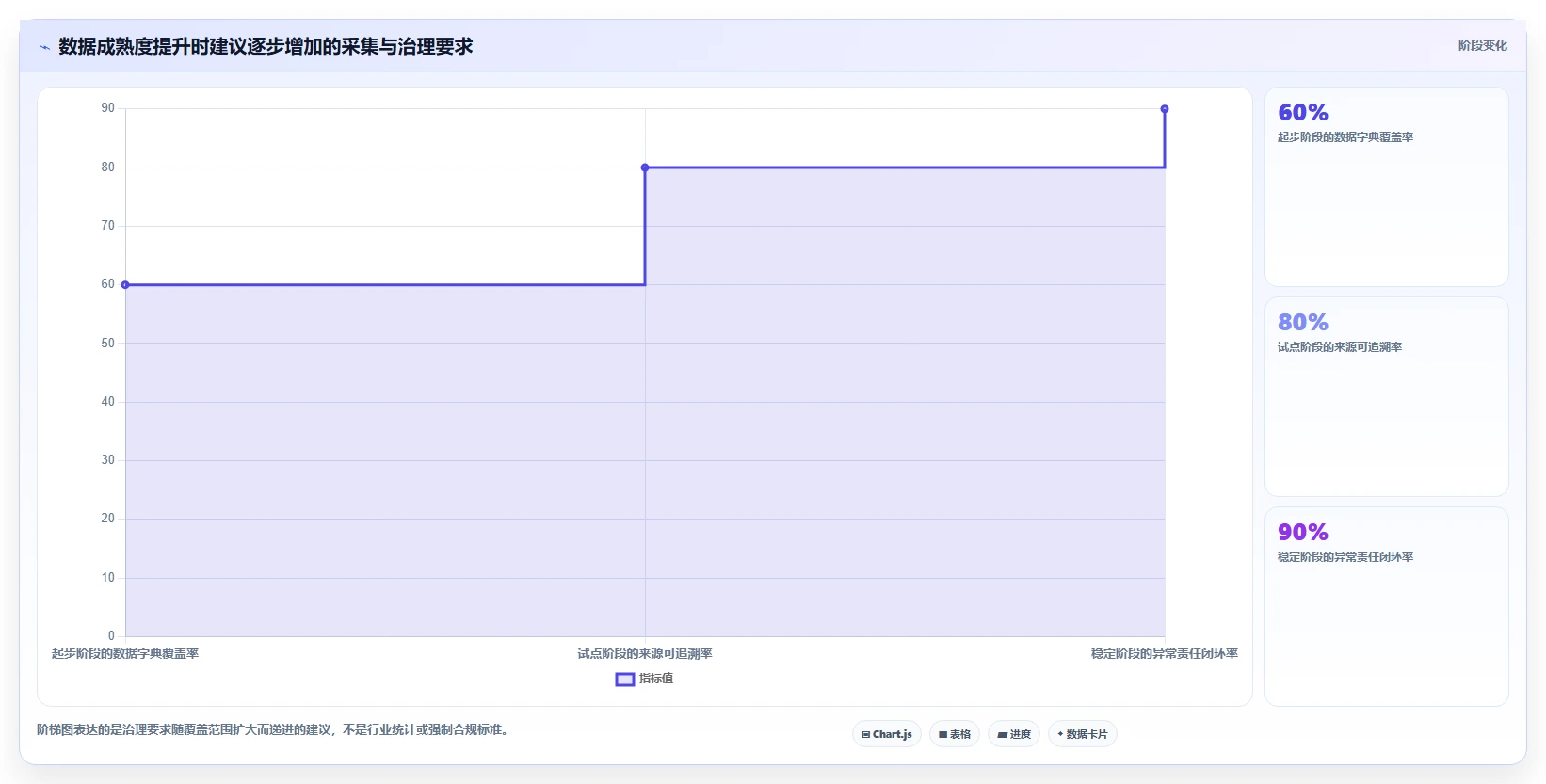Click y-axis tick label 0

[x=111, y=636]
